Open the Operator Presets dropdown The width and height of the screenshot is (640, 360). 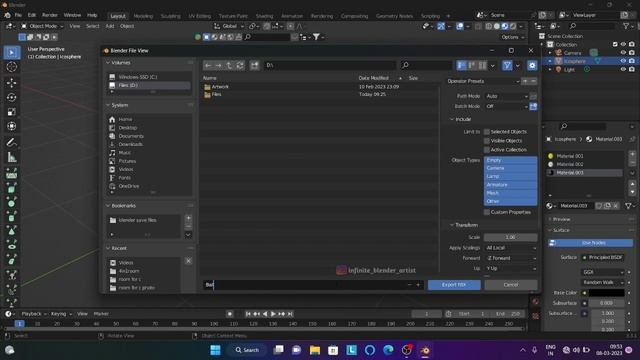click(x=484, y=81)
